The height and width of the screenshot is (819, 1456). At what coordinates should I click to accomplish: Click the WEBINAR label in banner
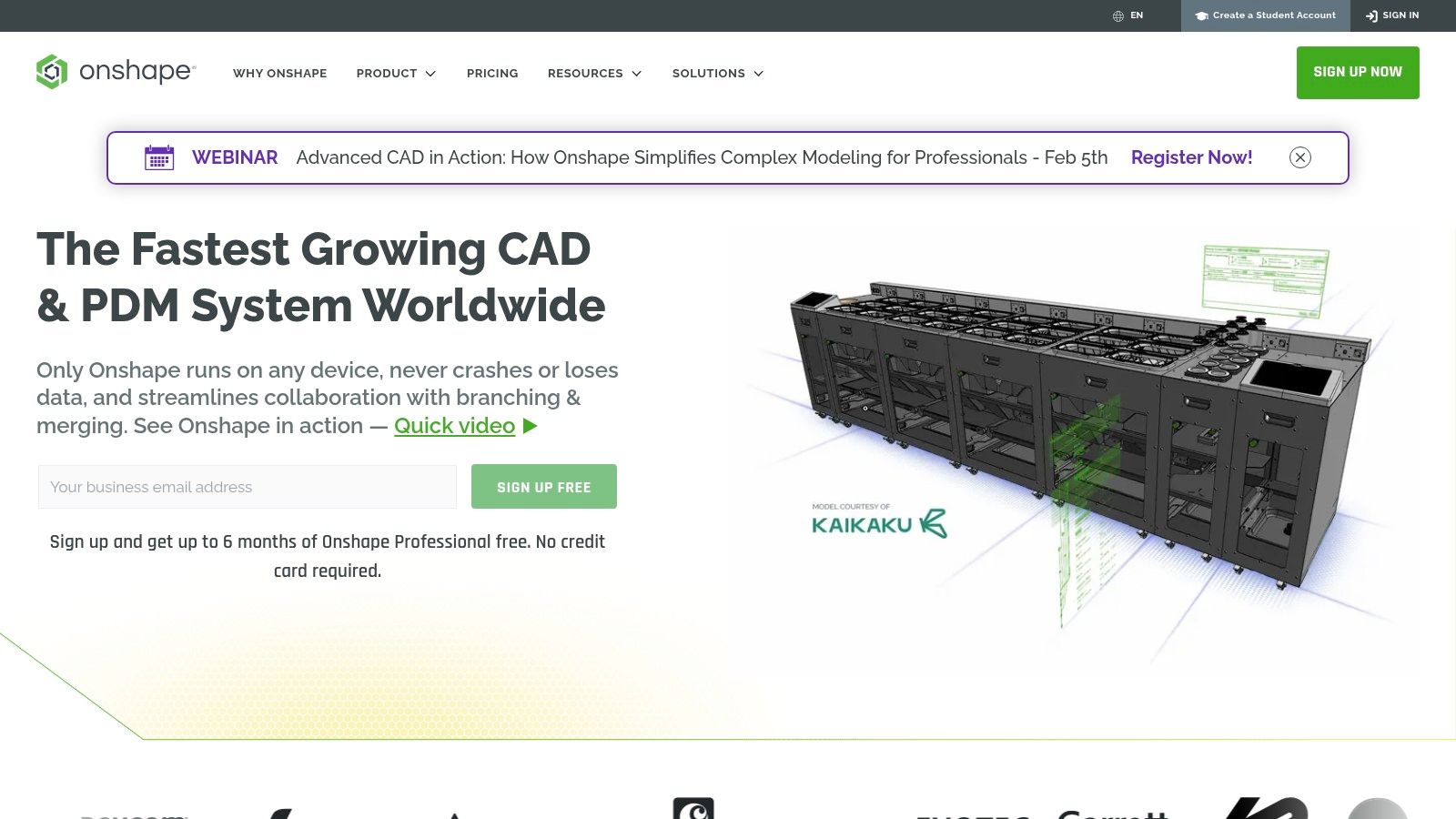pos(235,157)
